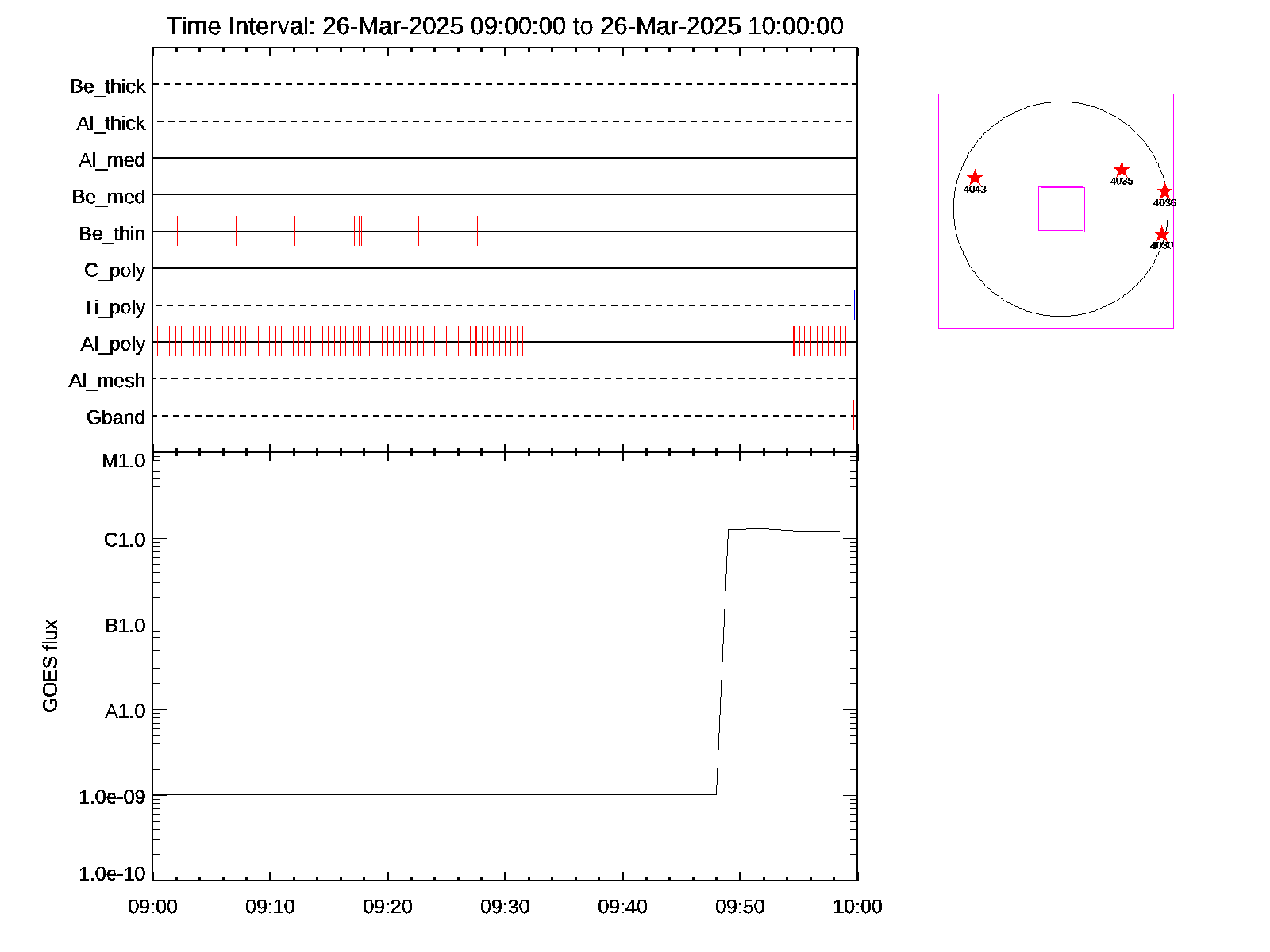Click the GOES flux axis title
This screenshot has height=952, width=1270.
[x=50, y=666]
